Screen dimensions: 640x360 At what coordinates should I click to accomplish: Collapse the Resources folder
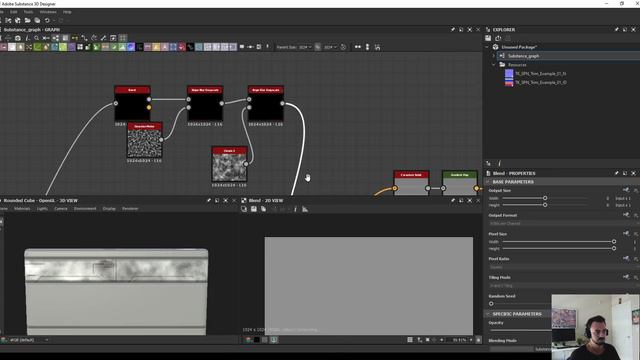coord(493,65)
